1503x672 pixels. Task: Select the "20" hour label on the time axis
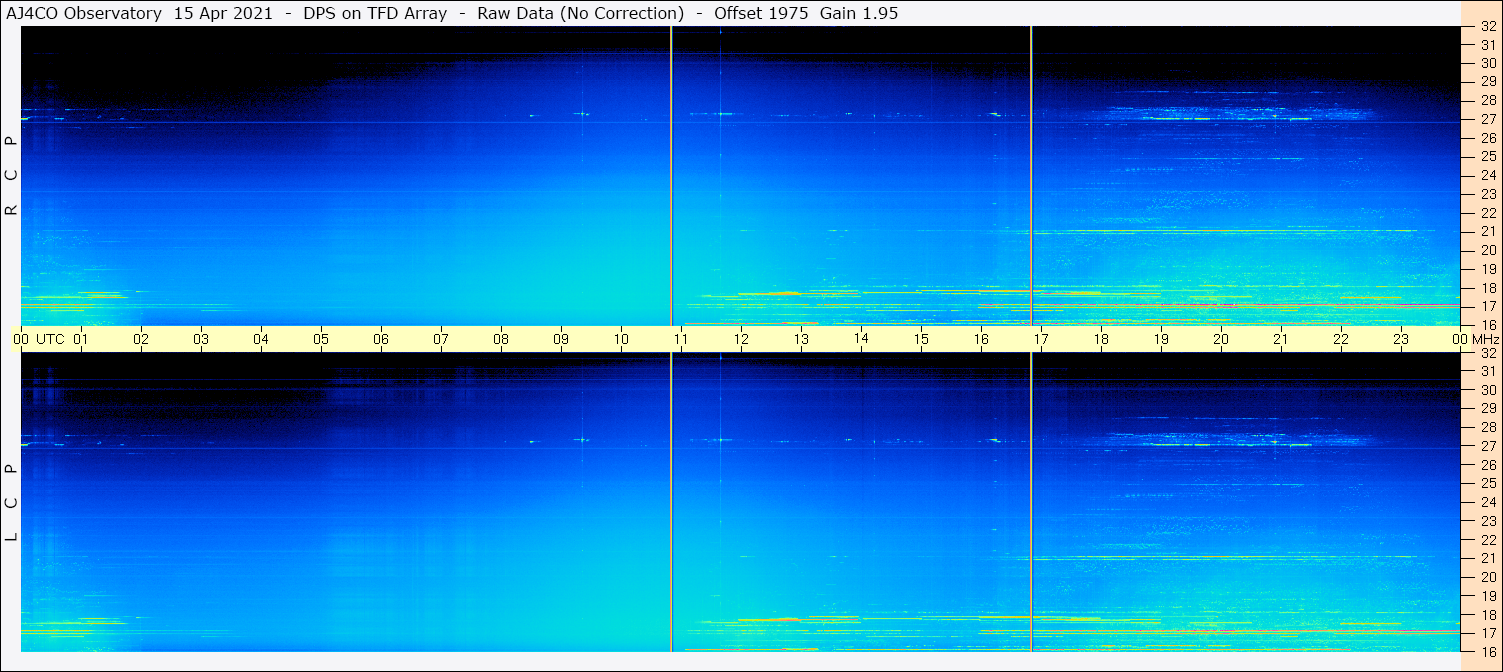(1221, 339)
